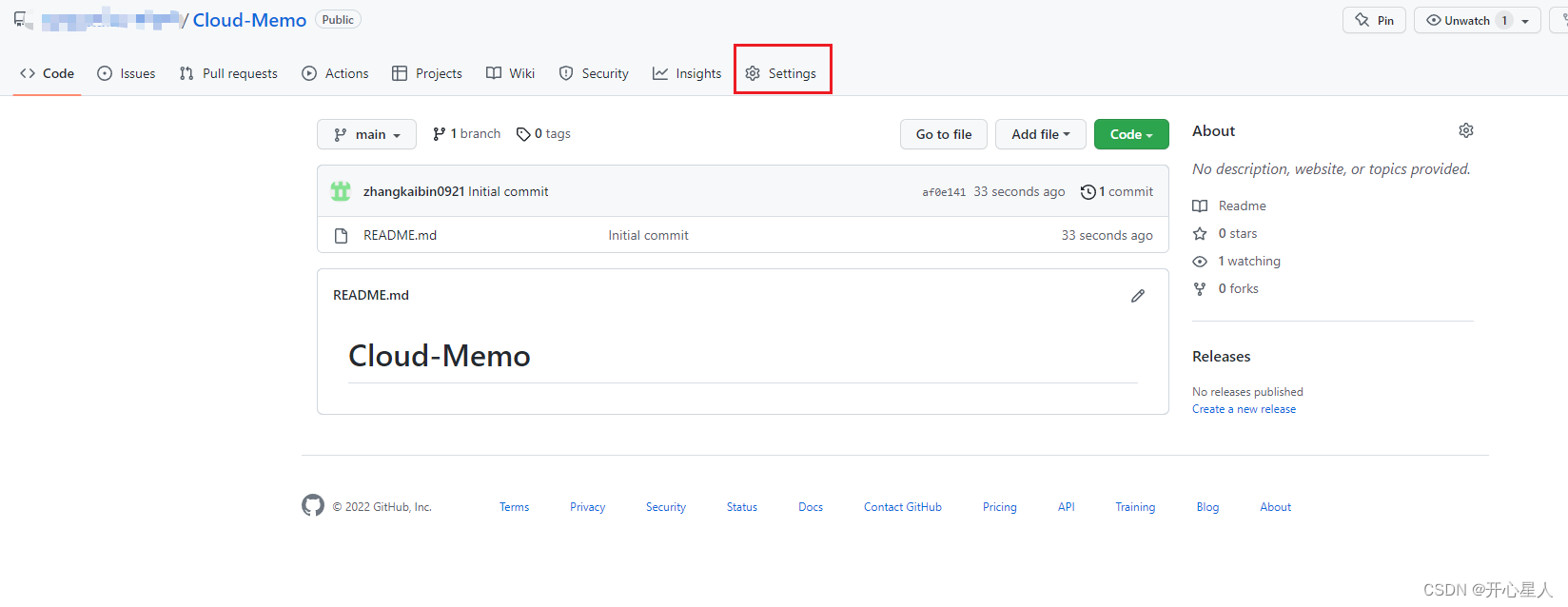This screenshot has height=607, width=1568.
Task: Open the main branch dropdown
Action: coord(366,134)
